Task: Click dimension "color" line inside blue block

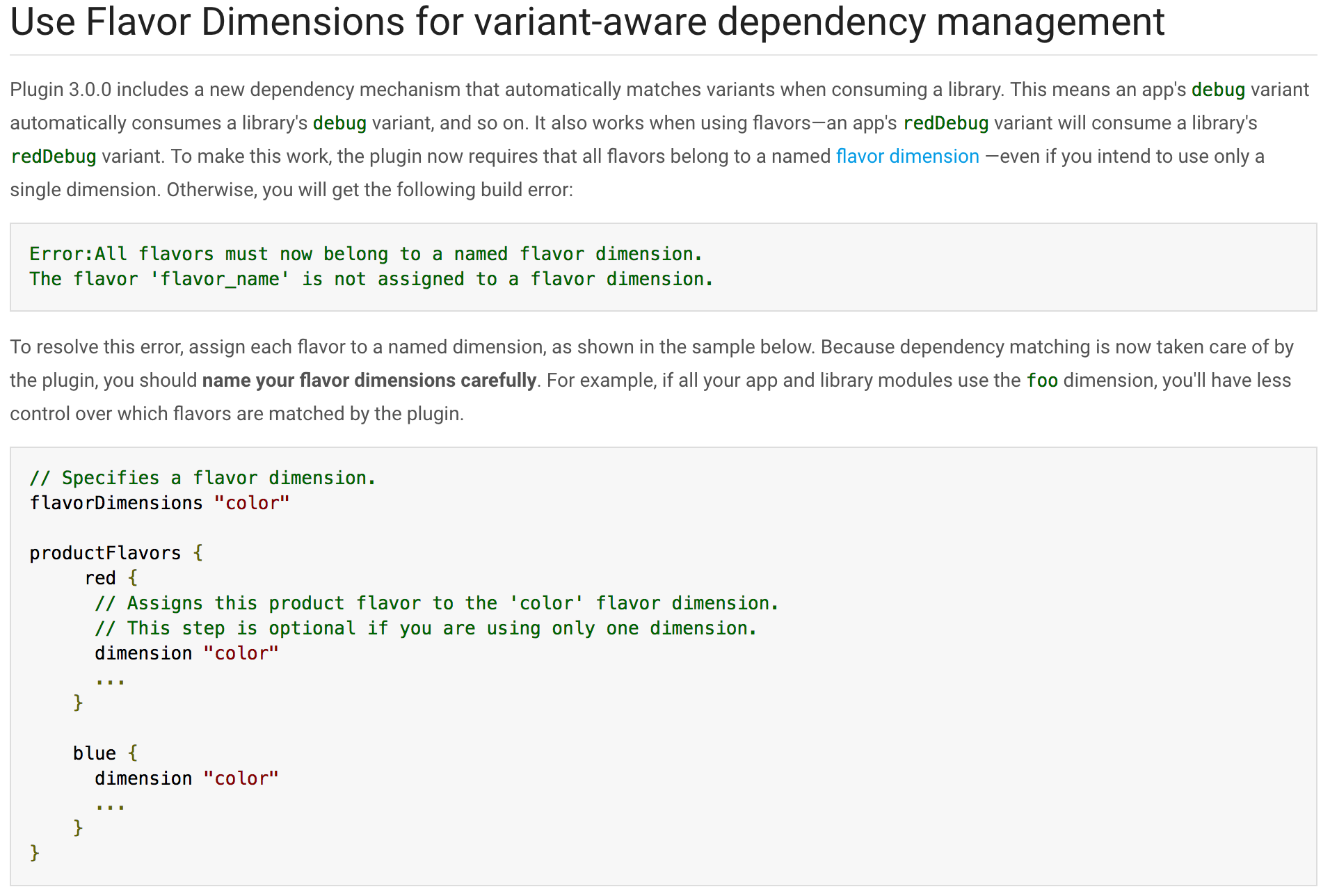Action: click(x=186, y=778)
